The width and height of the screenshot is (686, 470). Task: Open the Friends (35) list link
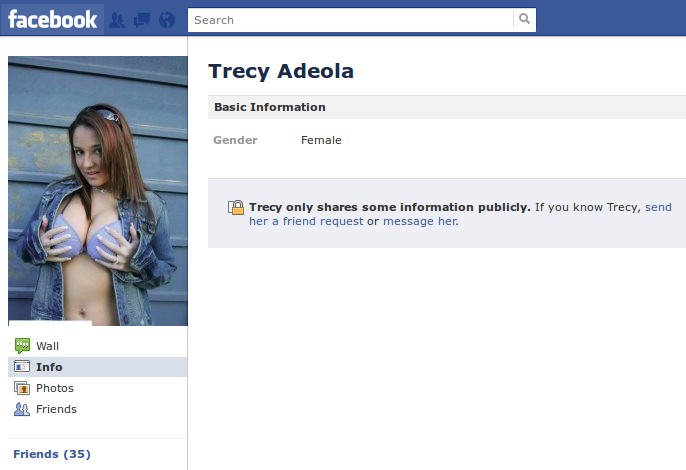pyautogui.click(x=52, y=454)
